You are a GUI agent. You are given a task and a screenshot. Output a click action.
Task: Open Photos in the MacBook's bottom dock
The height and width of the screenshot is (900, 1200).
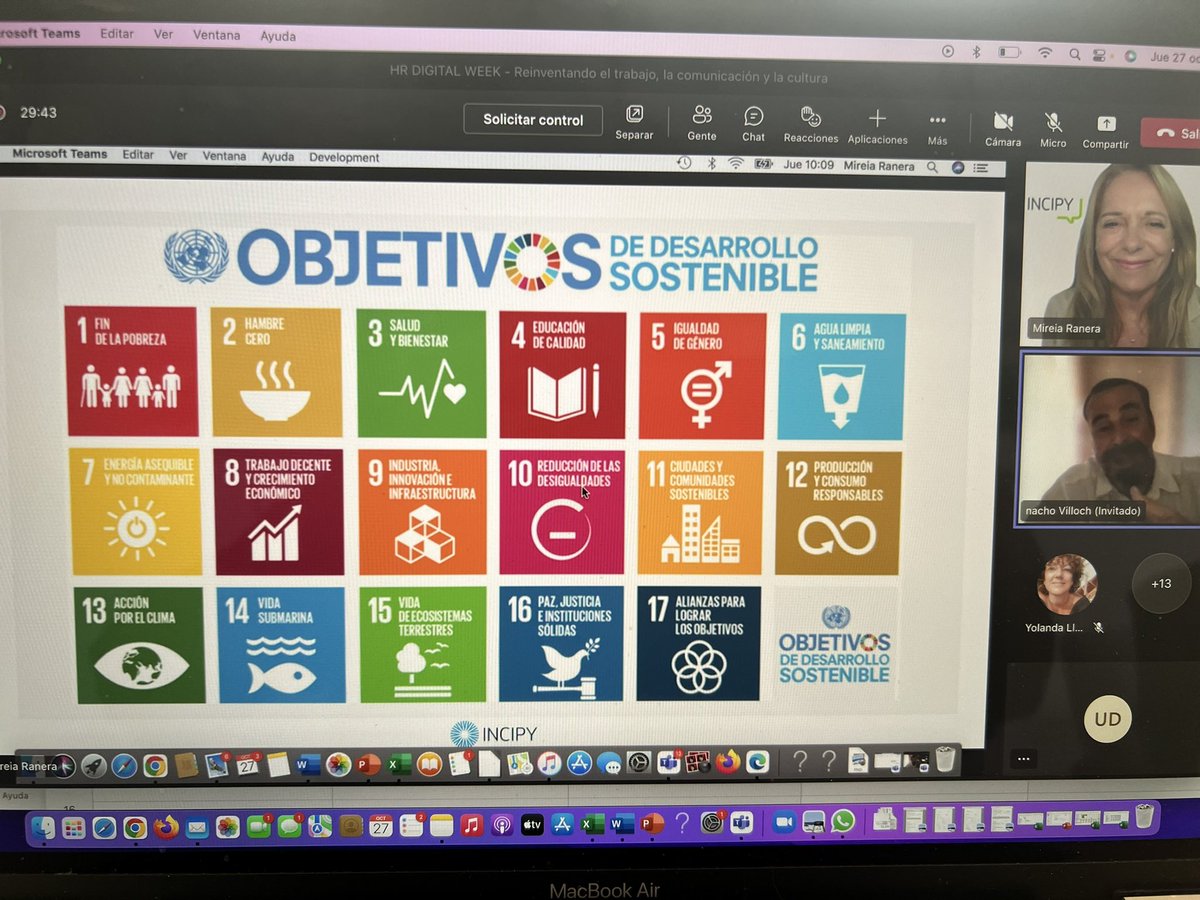pyautogui.click(x=228, y=827)
